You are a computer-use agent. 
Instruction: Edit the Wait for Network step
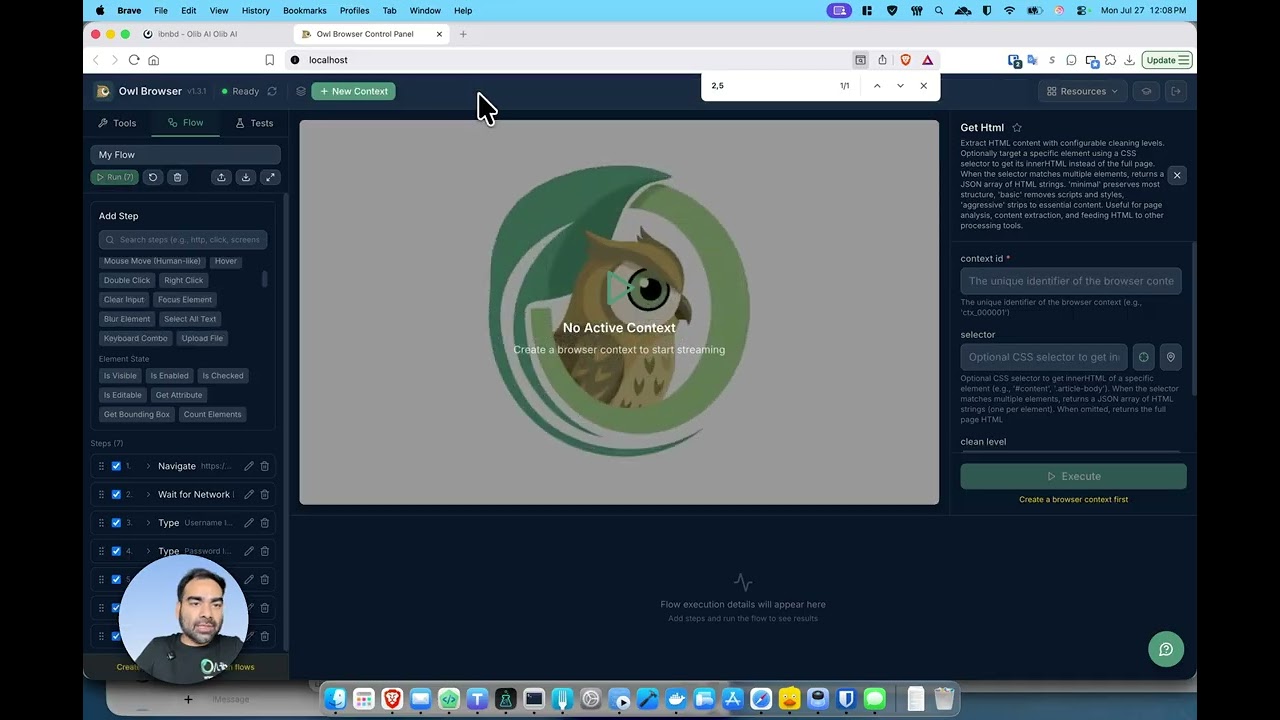tap(249, 494)
